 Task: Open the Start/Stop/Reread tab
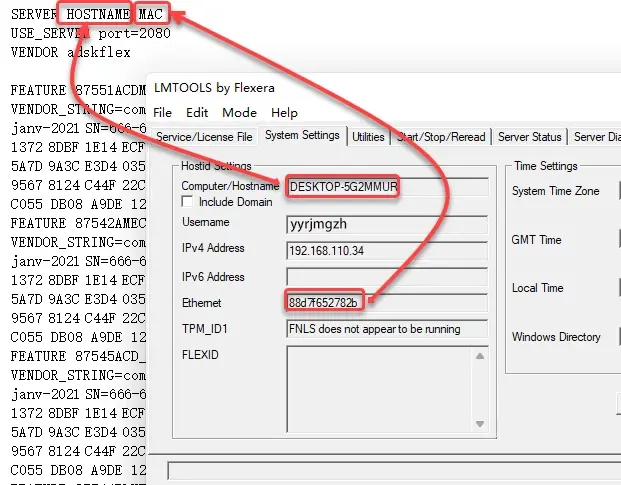(441, 137)
